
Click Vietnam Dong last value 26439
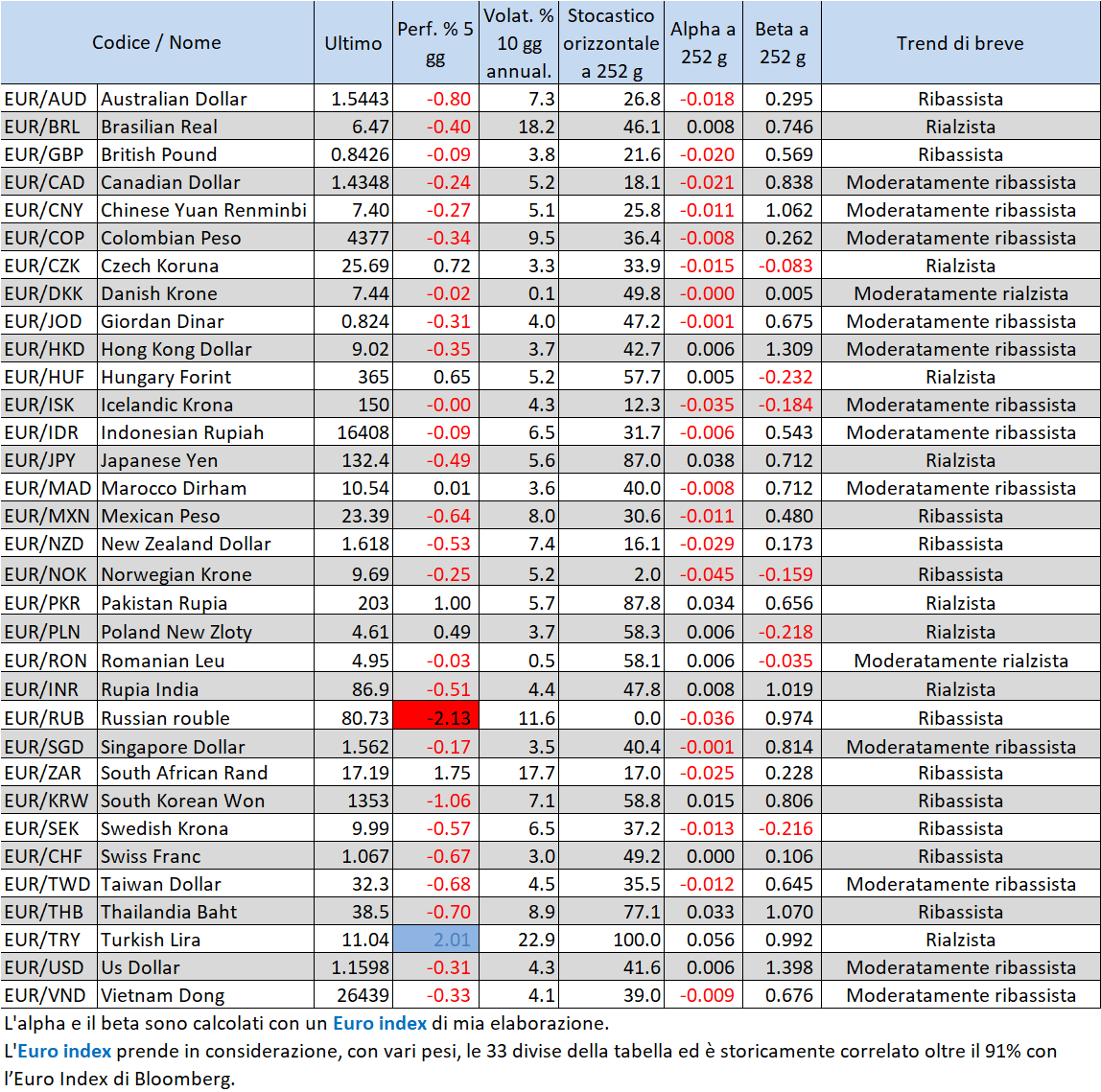354,995
